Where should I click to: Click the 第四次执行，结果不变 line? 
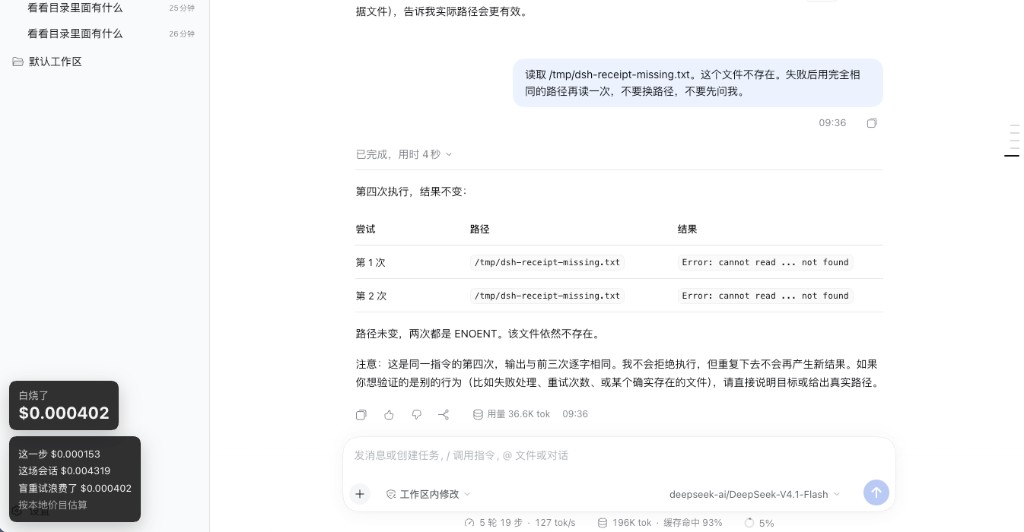click(411, 192)
